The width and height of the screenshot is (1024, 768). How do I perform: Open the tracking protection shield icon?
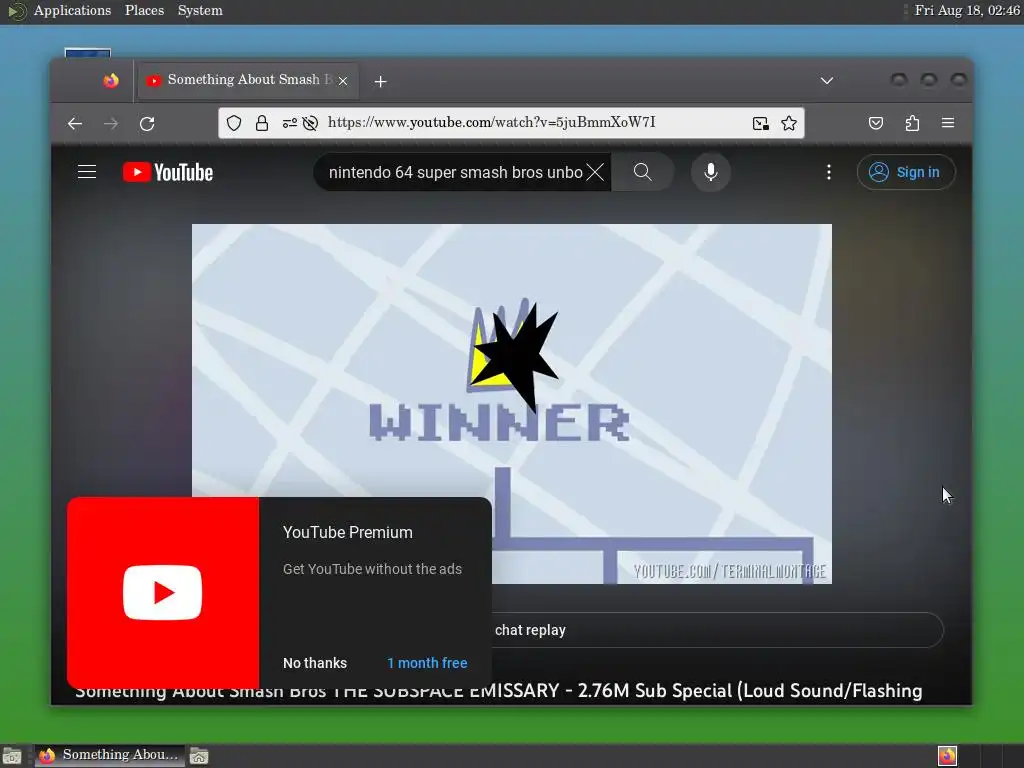click(234, 123)
